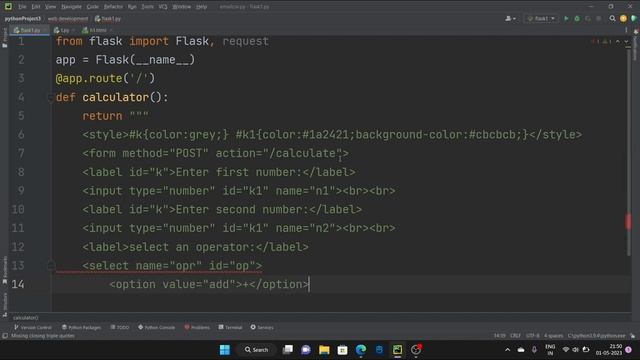Open the View menu
The width and height of the screenshot is (640, 360).
pyautogui.click(x=50, y=7)
